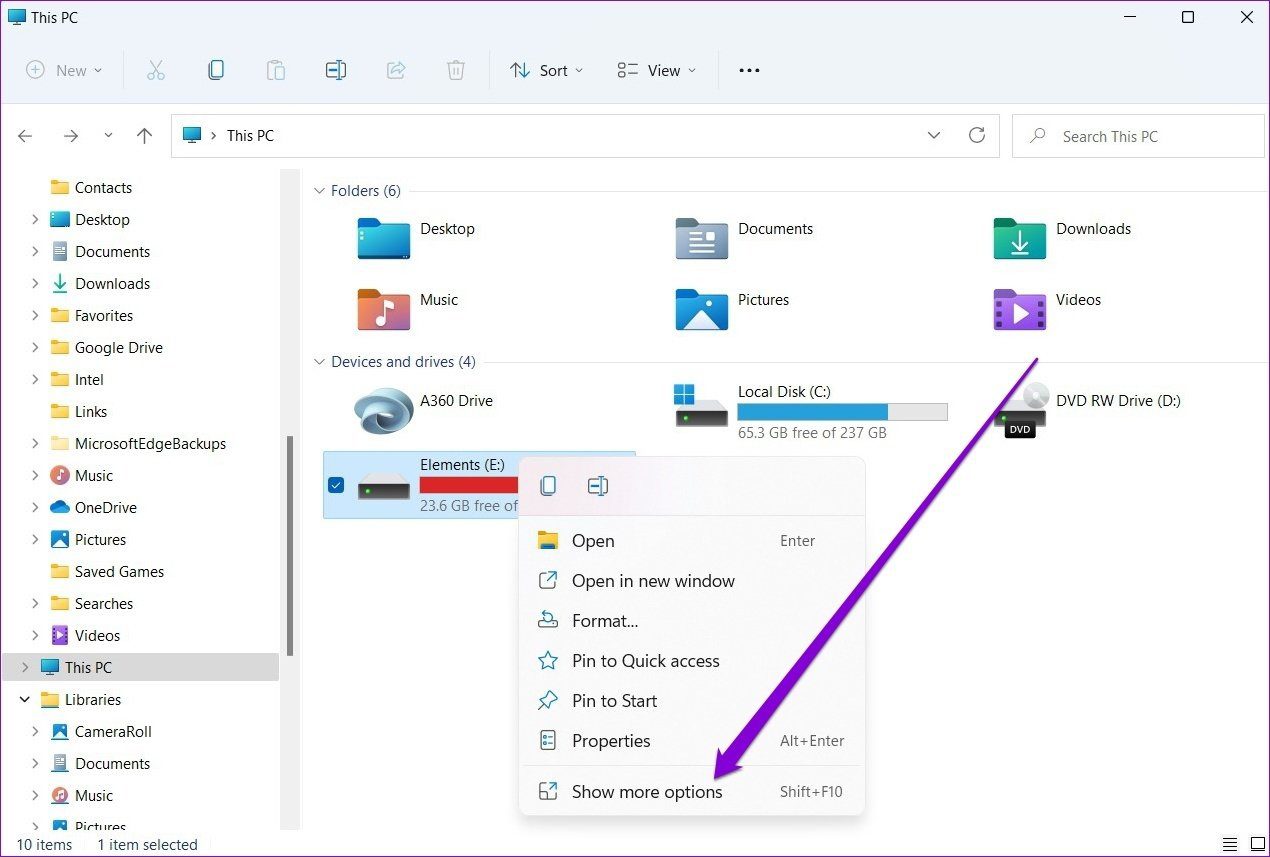
Task: Click the Share icon in toolbar
Action: point(396,70)
